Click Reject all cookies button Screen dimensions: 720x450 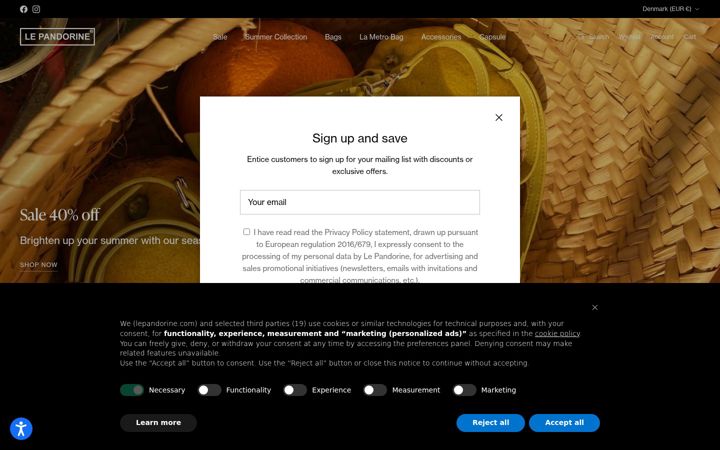pos(490,422)
